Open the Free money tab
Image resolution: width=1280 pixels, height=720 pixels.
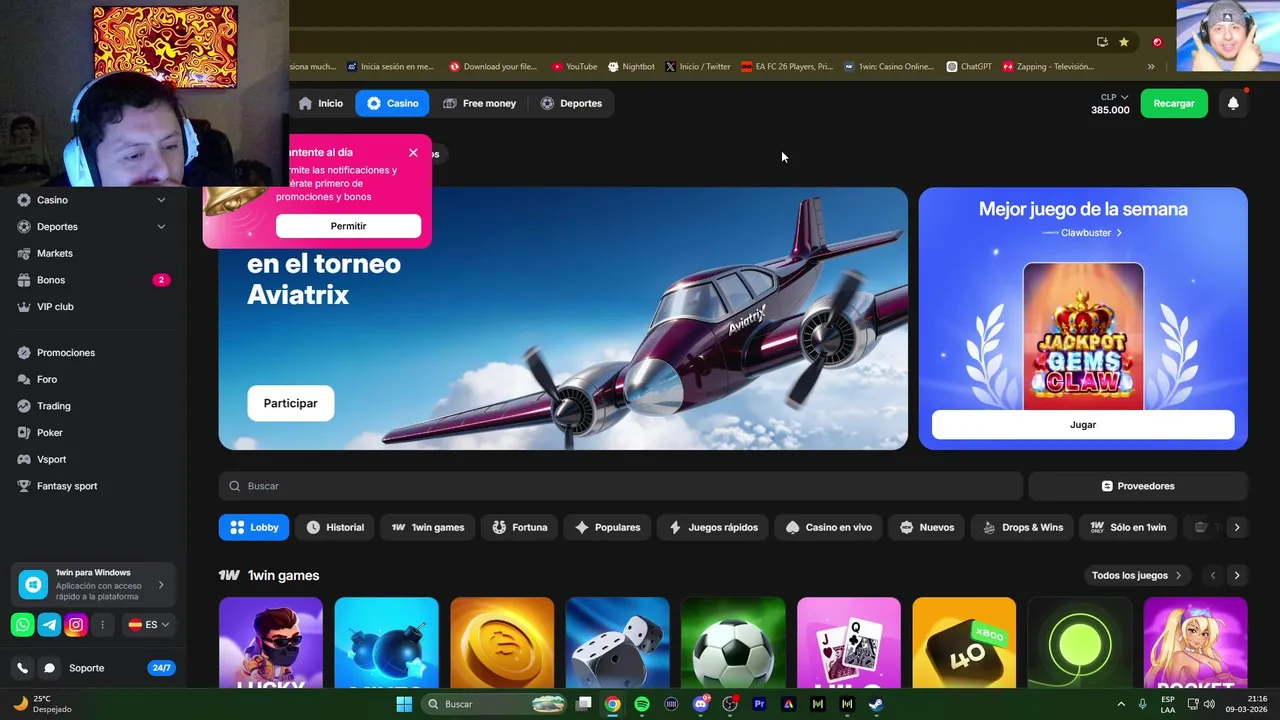point(479,103)
